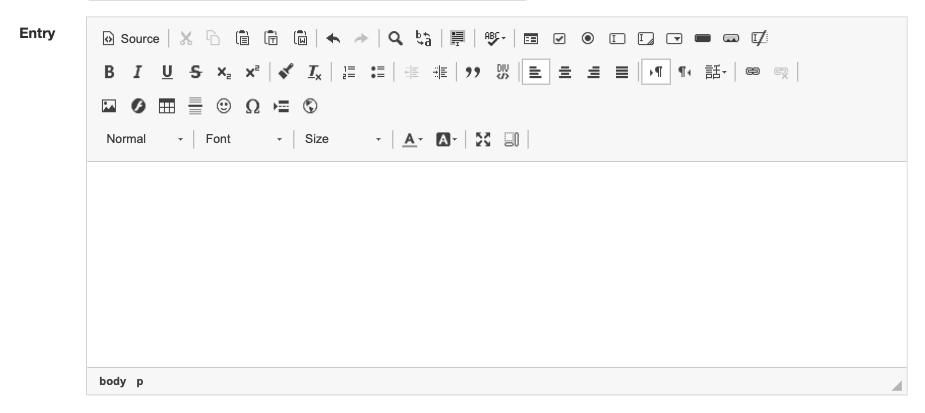This screenshot has width=925, height=413.
Task: Insert a selection dropdown field
Action: [x=674, y=38]
